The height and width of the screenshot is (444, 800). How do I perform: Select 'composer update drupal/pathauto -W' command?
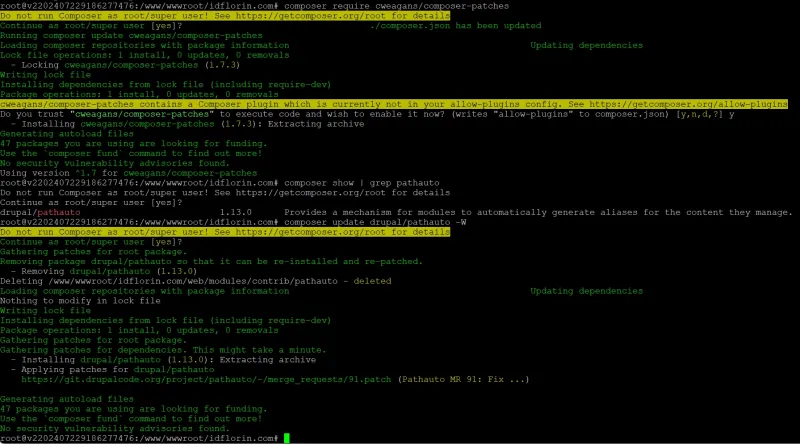pyautogui.click(x=375, y=222)
